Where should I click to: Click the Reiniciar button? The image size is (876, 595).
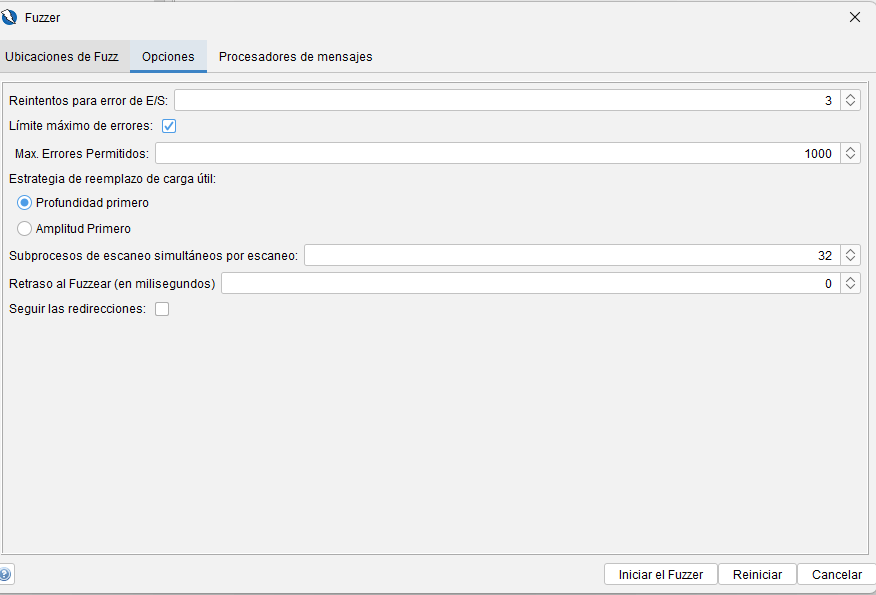point(757,574)
